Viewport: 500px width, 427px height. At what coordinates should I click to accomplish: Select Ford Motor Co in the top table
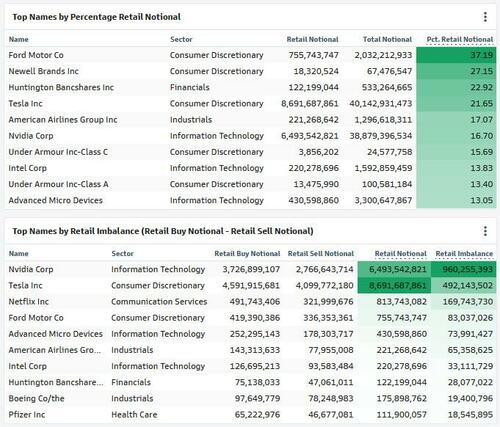point(36,55)
